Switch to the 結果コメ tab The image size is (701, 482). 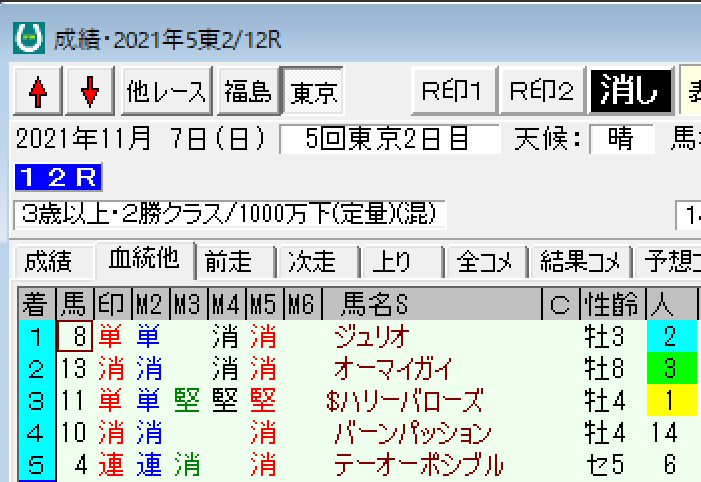click(x=580, y=262)
